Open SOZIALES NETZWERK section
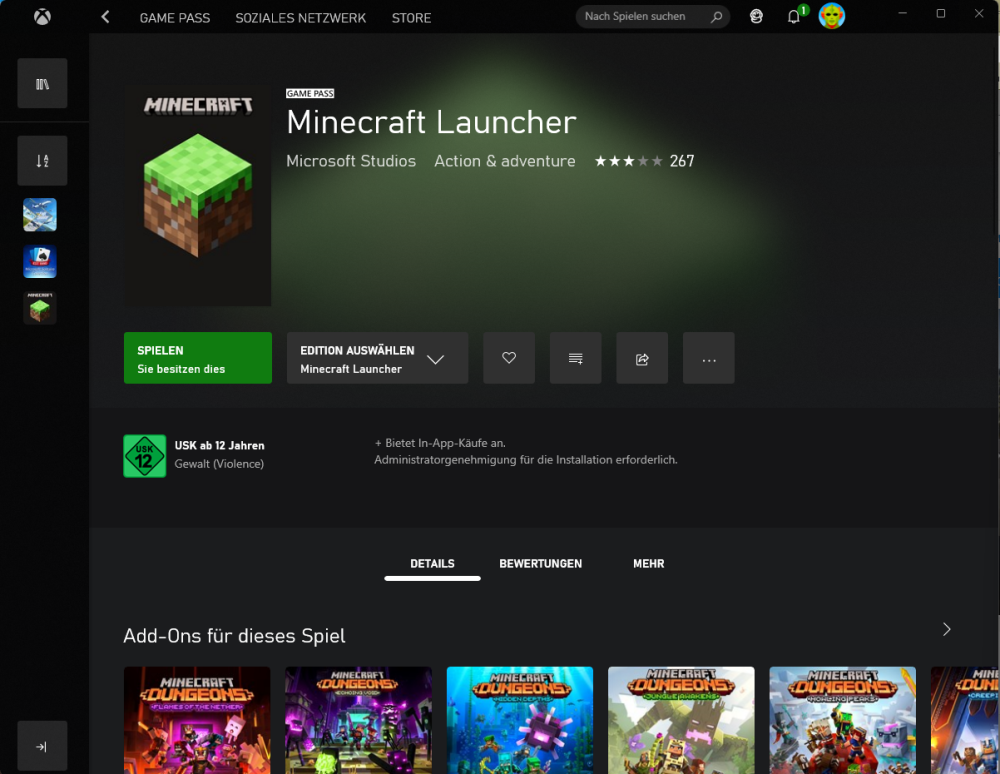 (300, 18)
